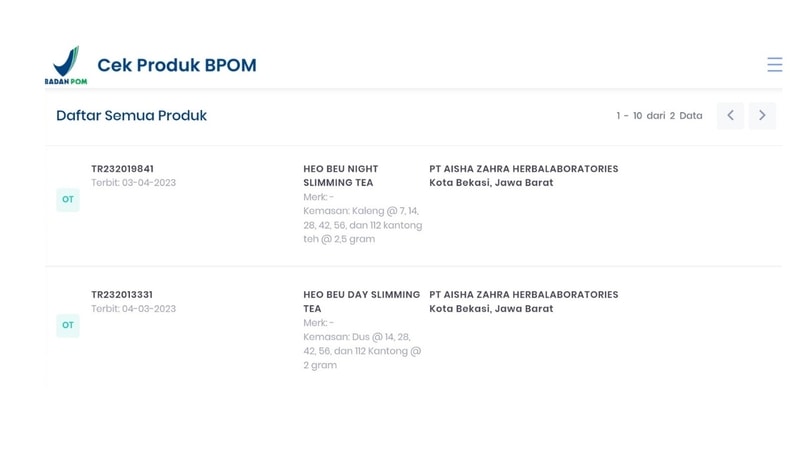Click PT Aisha Zahra in second row

click(x=523, y=295)
